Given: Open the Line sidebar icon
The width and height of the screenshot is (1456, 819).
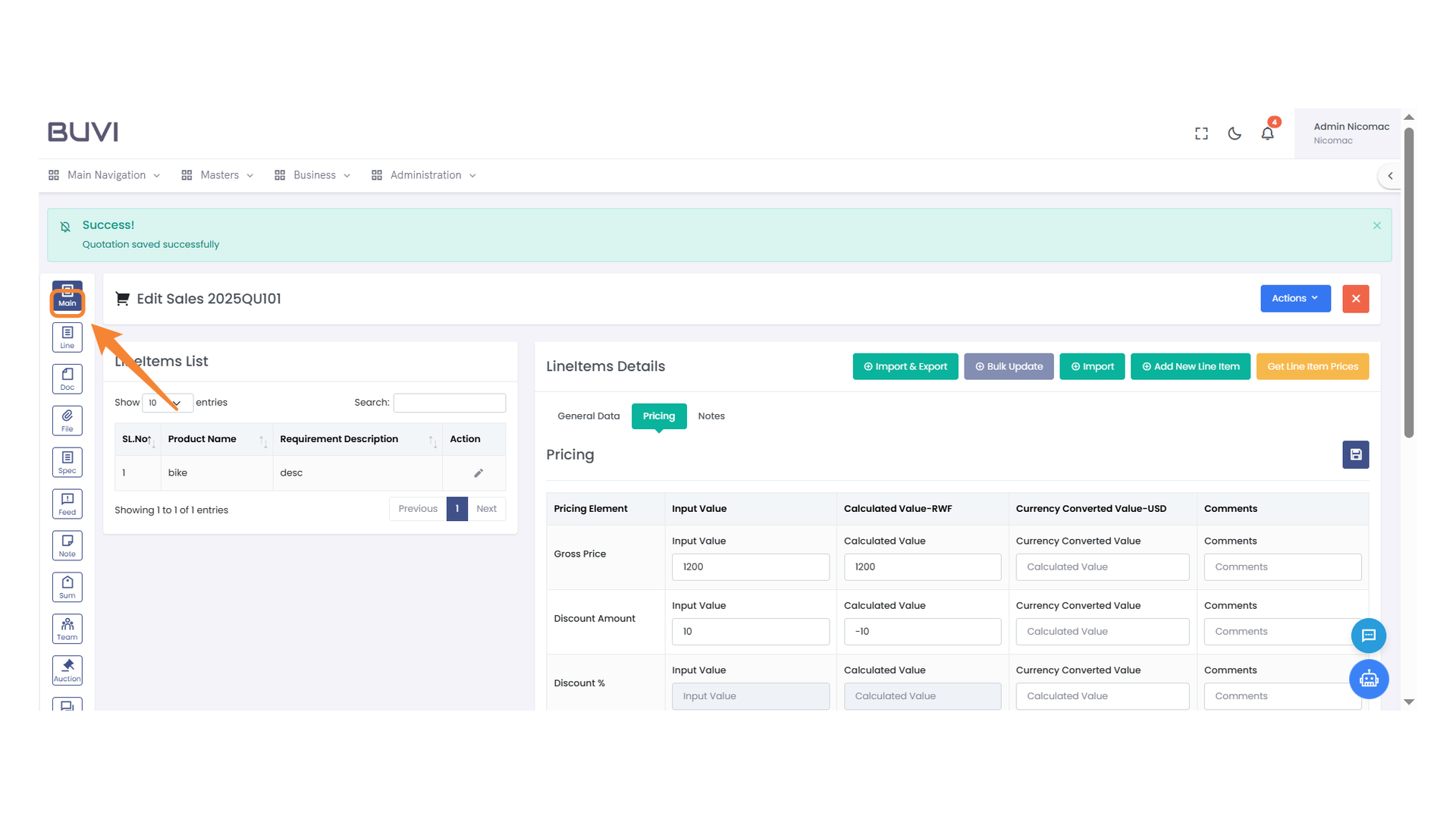Looking at the screenshot, I should tap(67, 337).
